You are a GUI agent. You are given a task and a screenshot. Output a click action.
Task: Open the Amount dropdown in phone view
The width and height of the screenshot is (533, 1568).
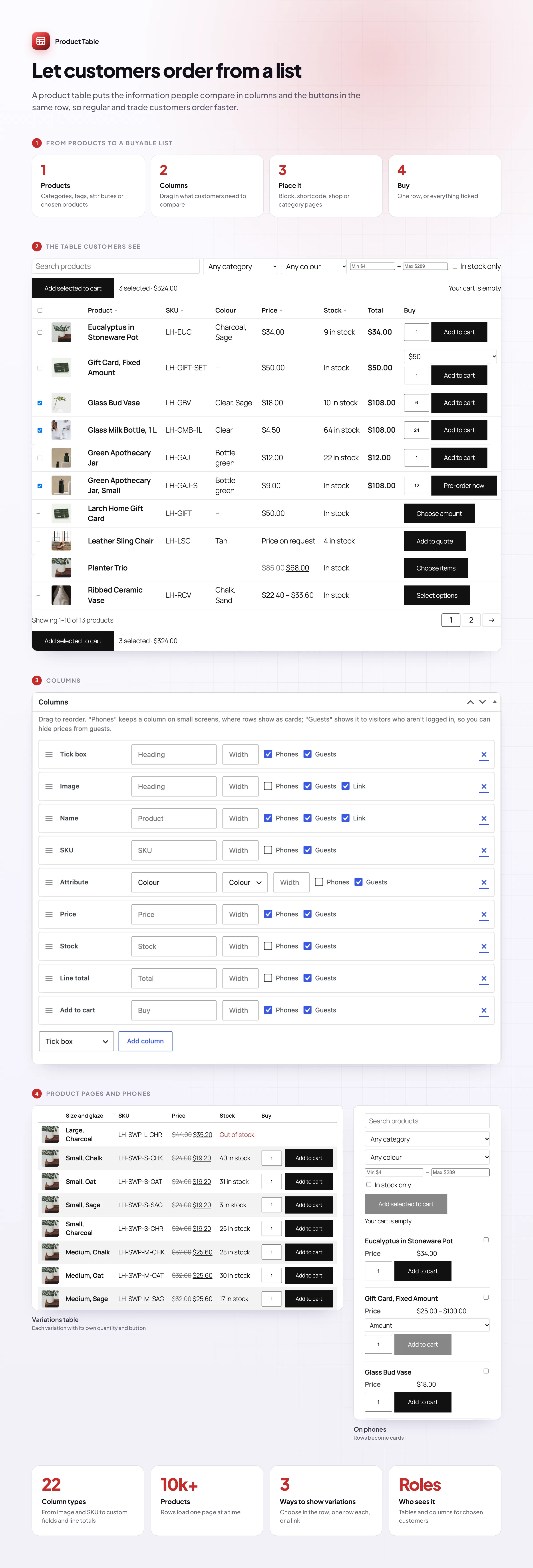[x=427, y=1325]
